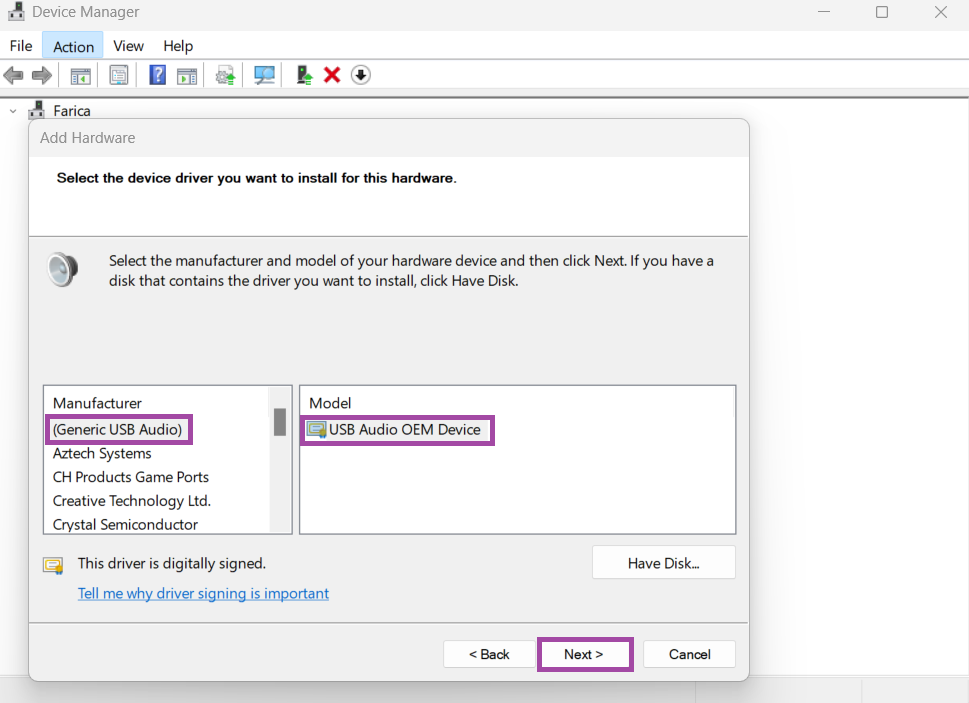Image resolution: width=969 pixels, height=703 pixels.
Task: Open the File menu
Action: point(21,46)
